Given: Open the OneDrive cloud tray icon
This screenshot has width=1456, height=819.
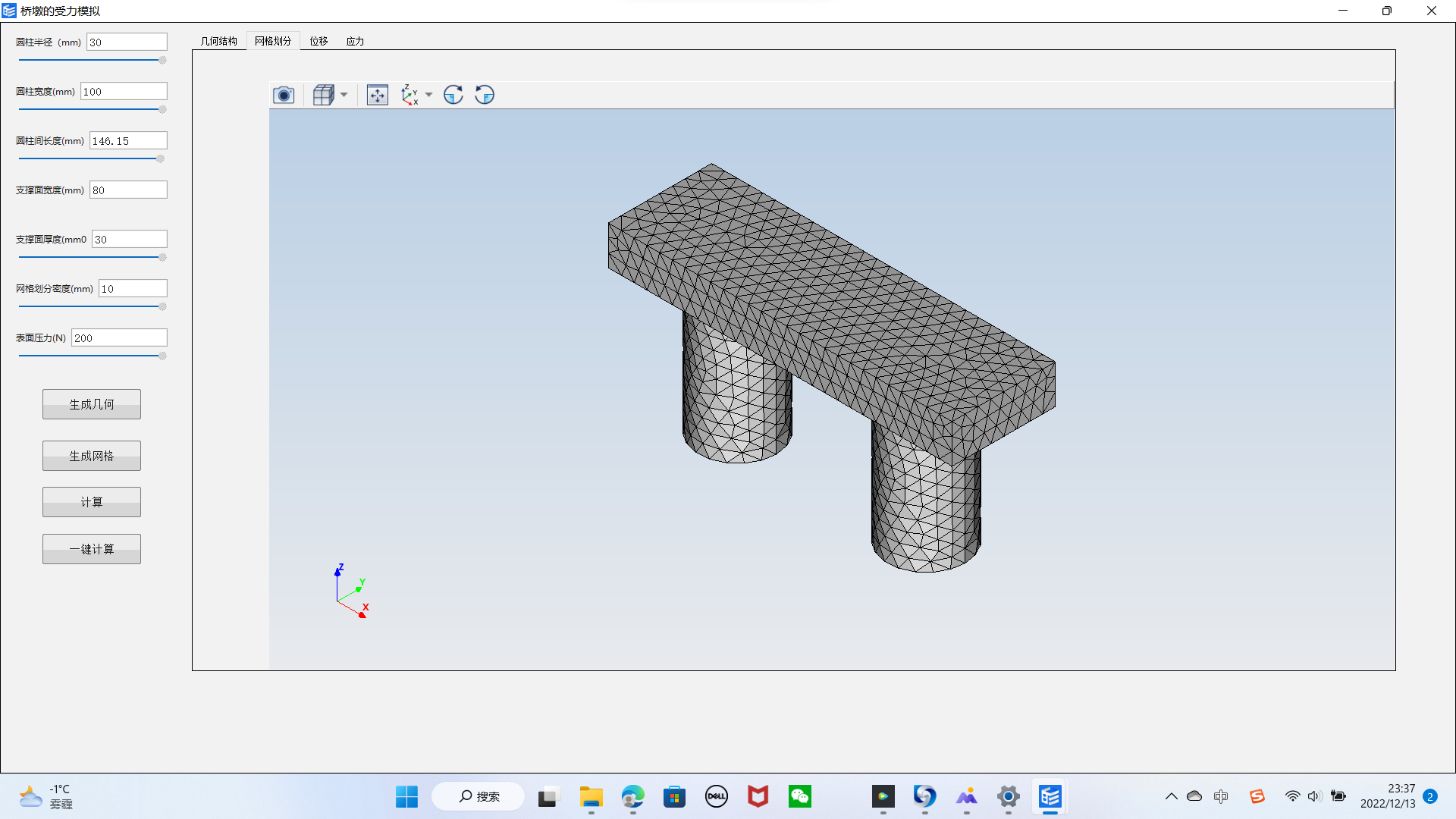Looking at the screenshot, I should click(1194, 796).
